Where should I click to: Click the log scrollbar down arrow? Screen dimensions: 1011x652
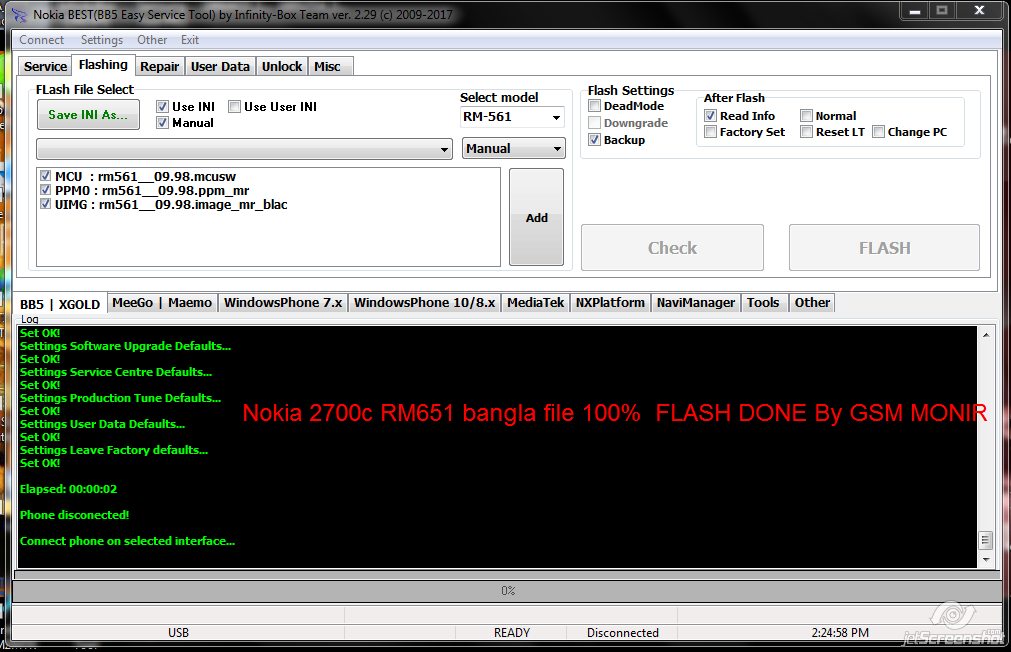pos(986,560)
